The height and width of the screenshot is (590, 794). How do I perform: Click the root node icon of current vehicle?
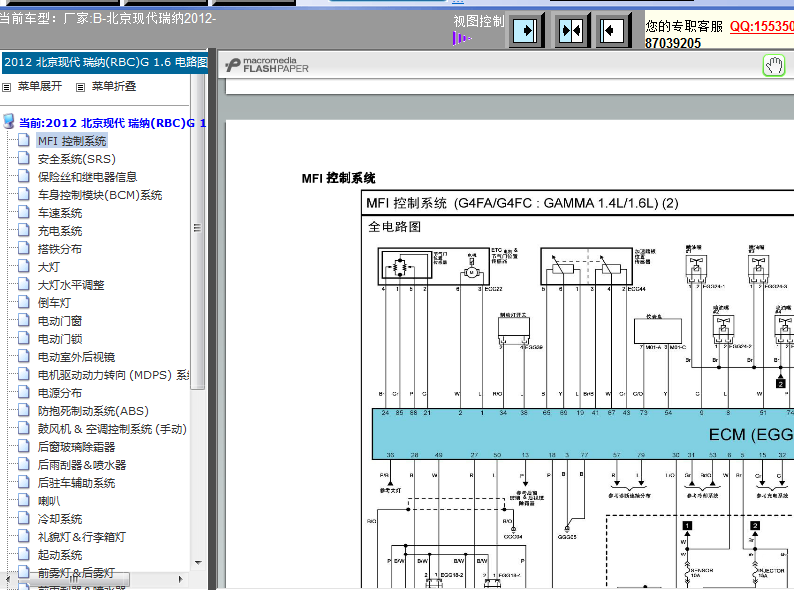point(9,123)
